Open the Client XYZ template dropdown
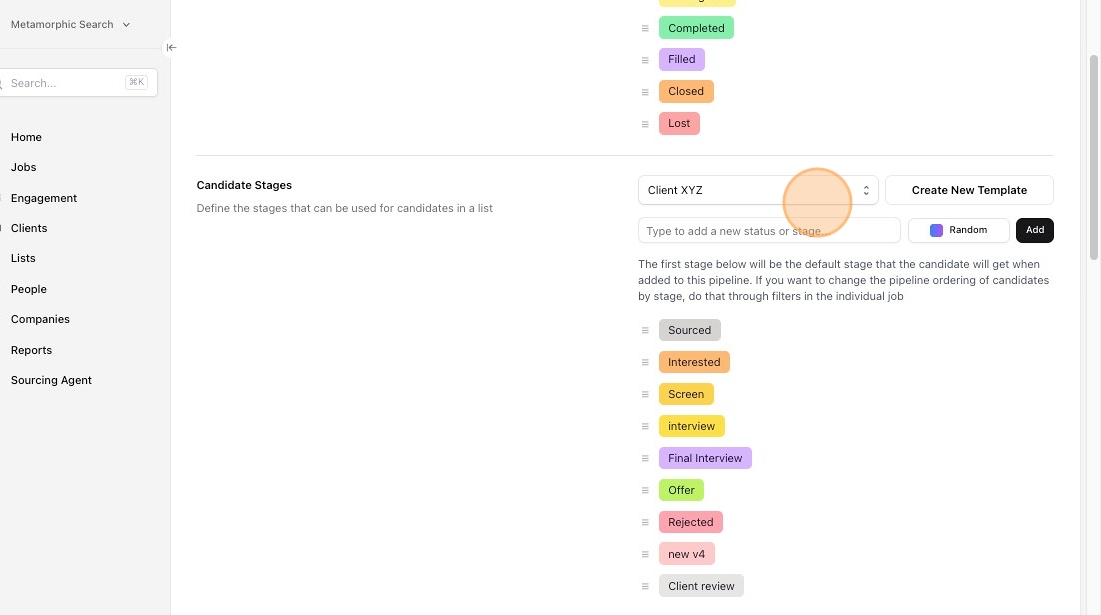The image size is (1101, 615). 757,190
